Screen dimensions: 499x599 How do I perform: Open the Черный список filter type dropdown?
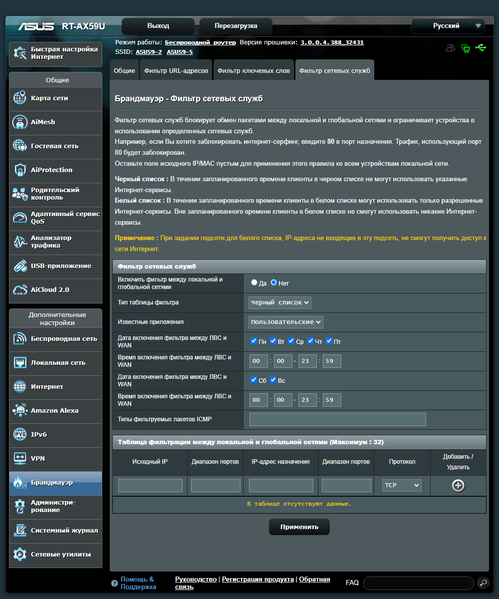coord(280,302)
